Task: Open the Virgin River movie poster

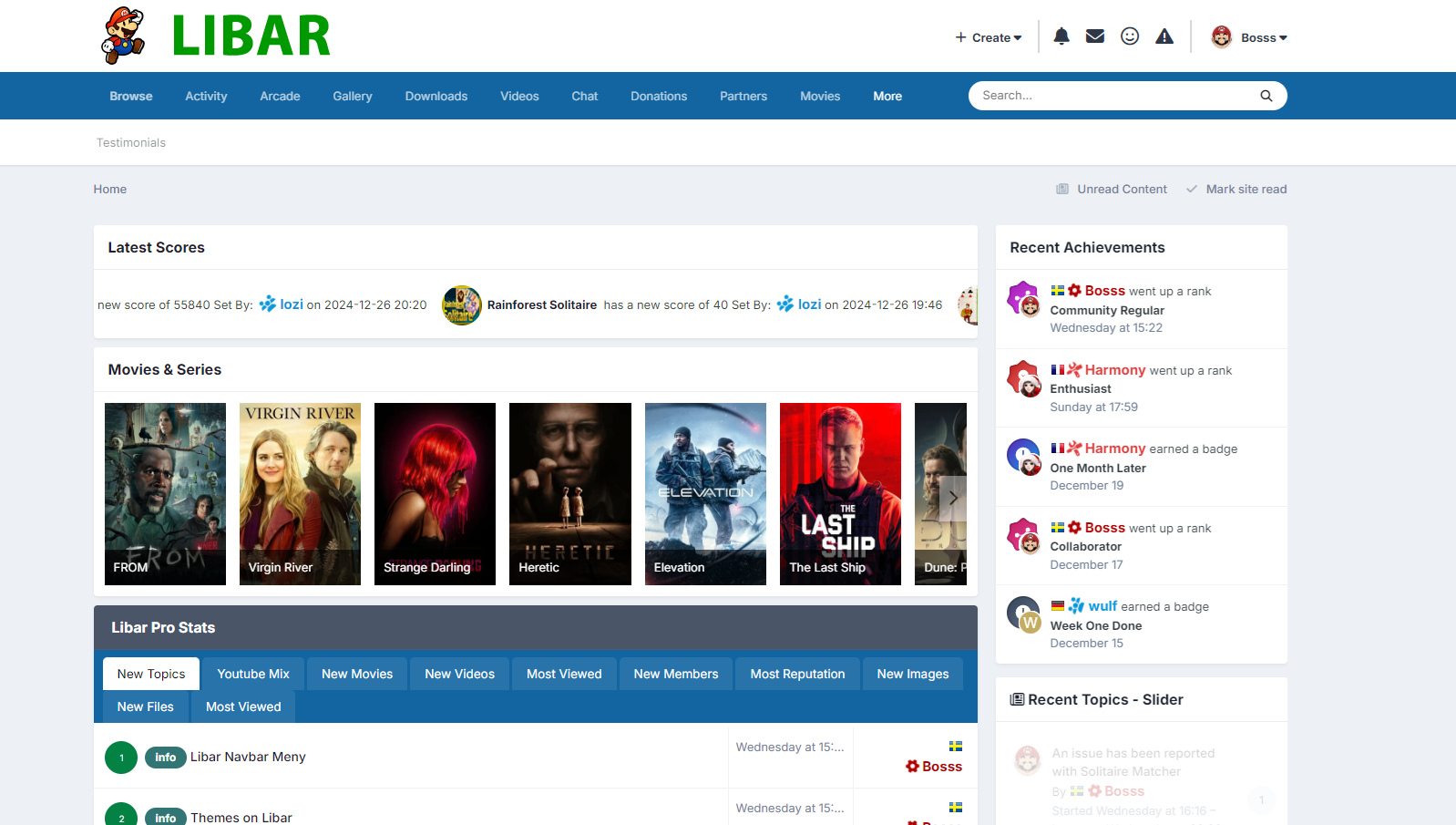Action: tap(300, 493)
